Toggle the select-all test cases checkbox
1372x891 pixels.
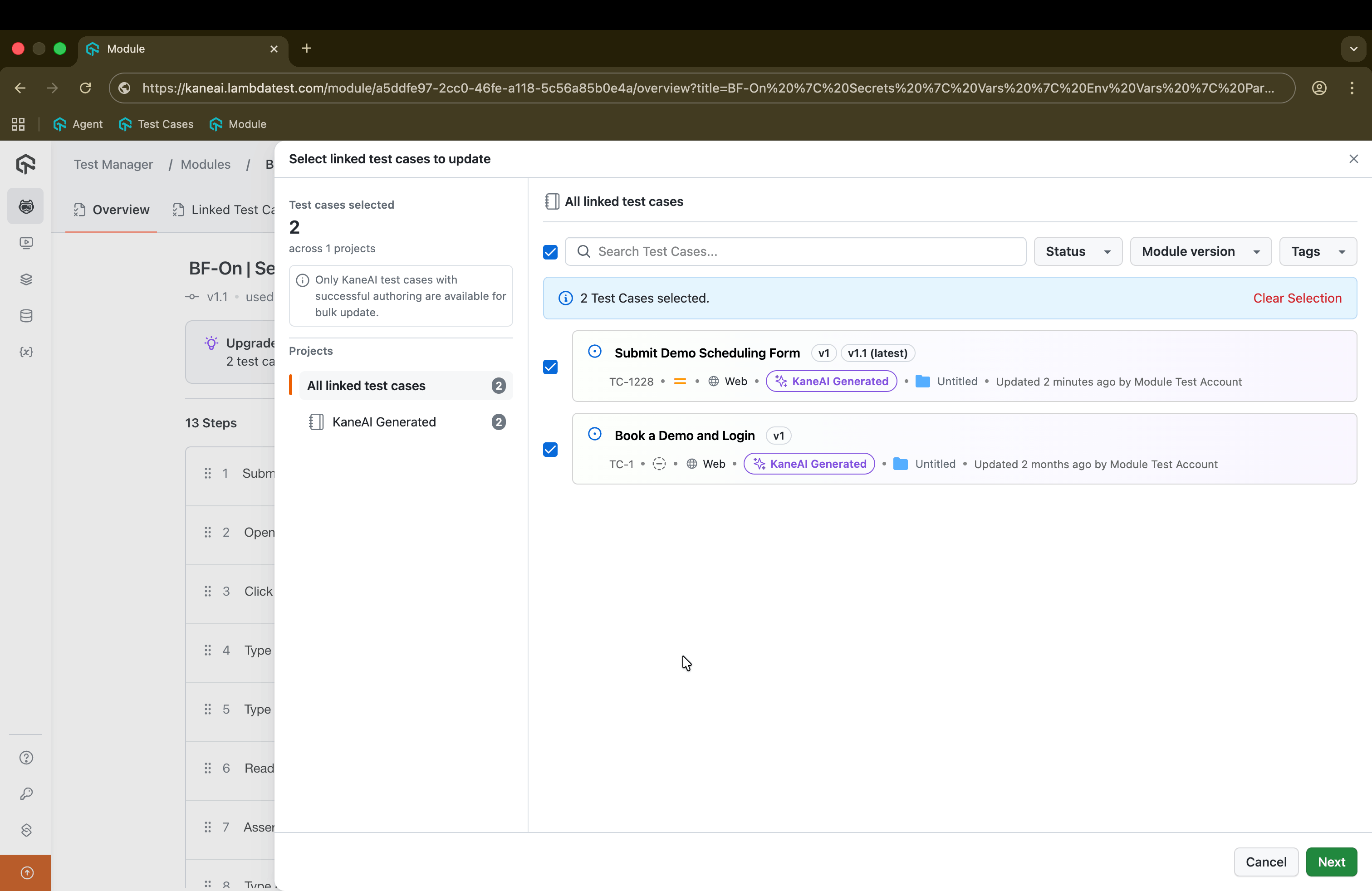tap(550, 252)
